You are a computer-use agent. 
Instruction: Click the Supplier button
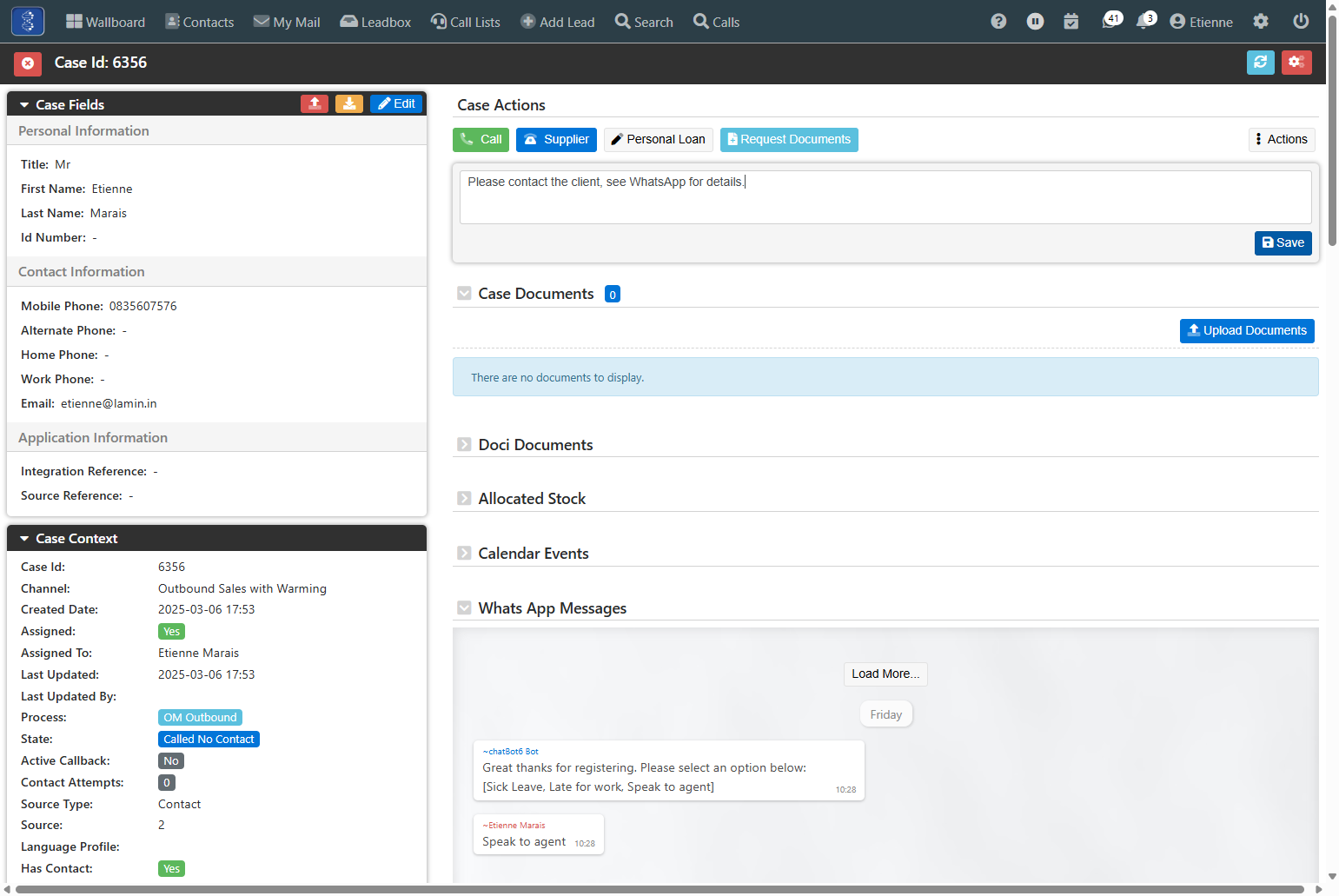(x=556, y=140)
